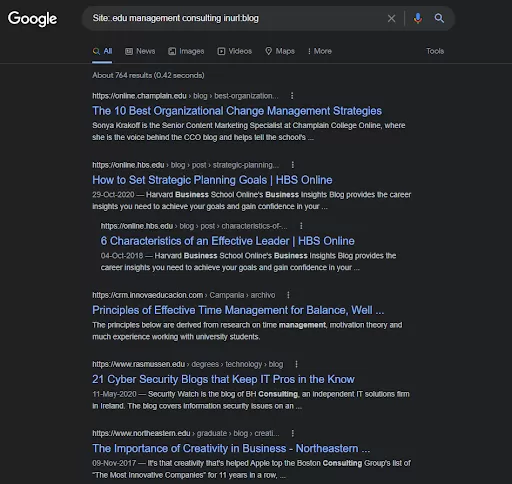This screenshot has height=484, width=512.
Task: Open 21 Cyber Security Blogs result link
Action: 223,379
